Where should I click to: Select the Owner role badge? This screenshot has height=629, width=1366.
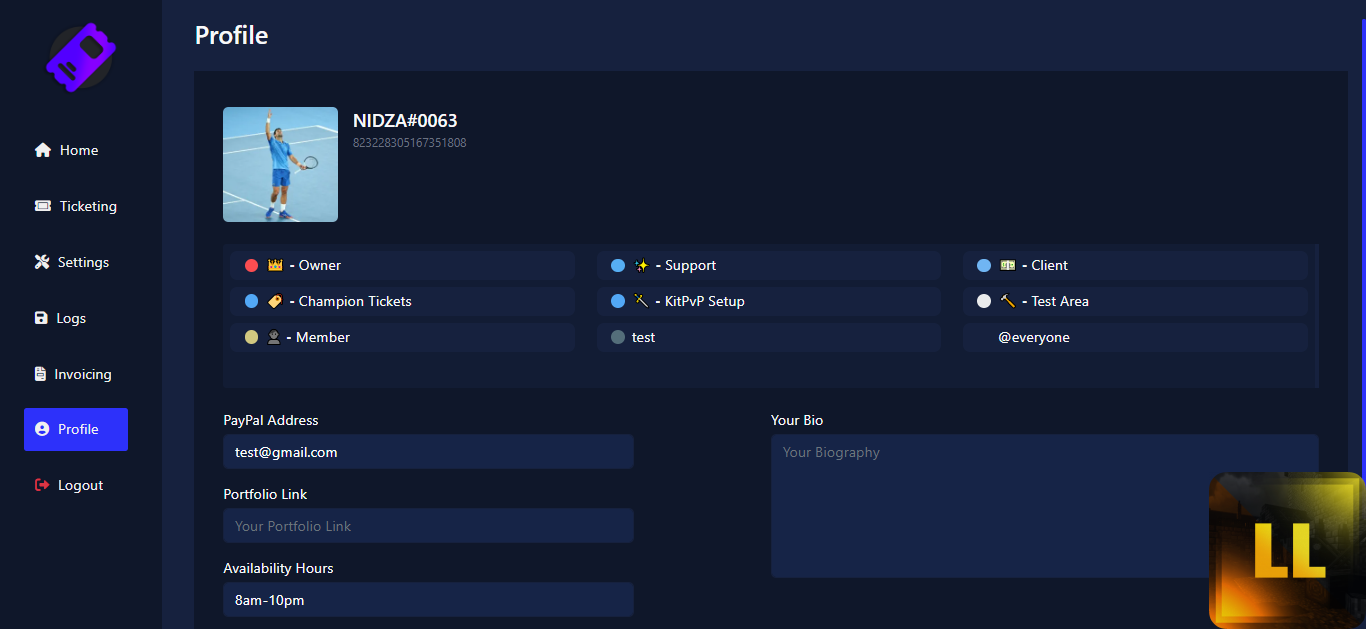402,265
